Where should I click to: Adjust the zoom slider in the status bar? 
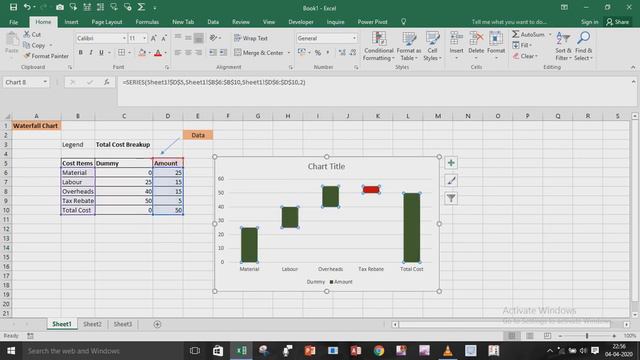587,336
